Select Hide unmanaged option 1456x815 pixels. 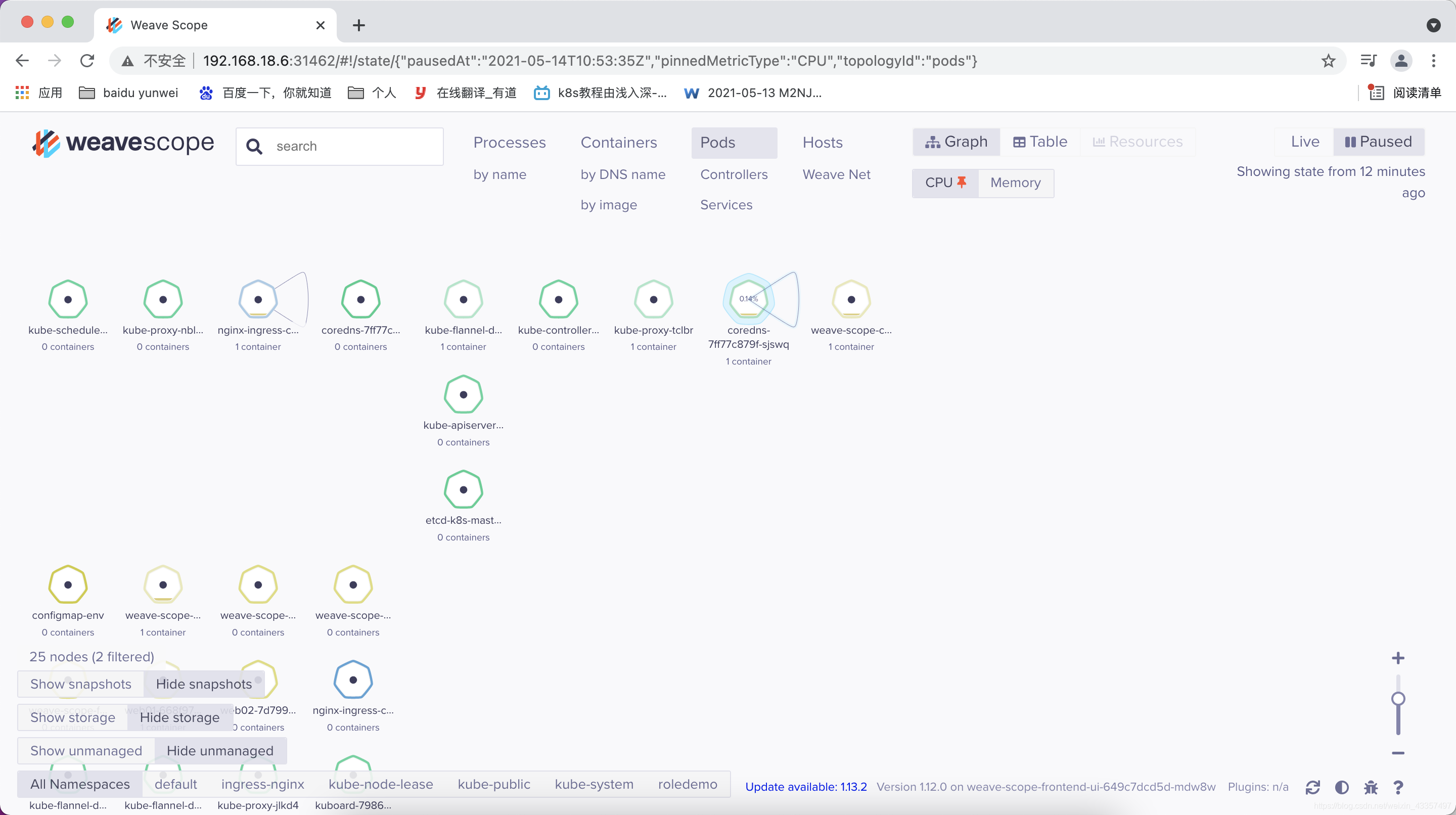point(220,751)
